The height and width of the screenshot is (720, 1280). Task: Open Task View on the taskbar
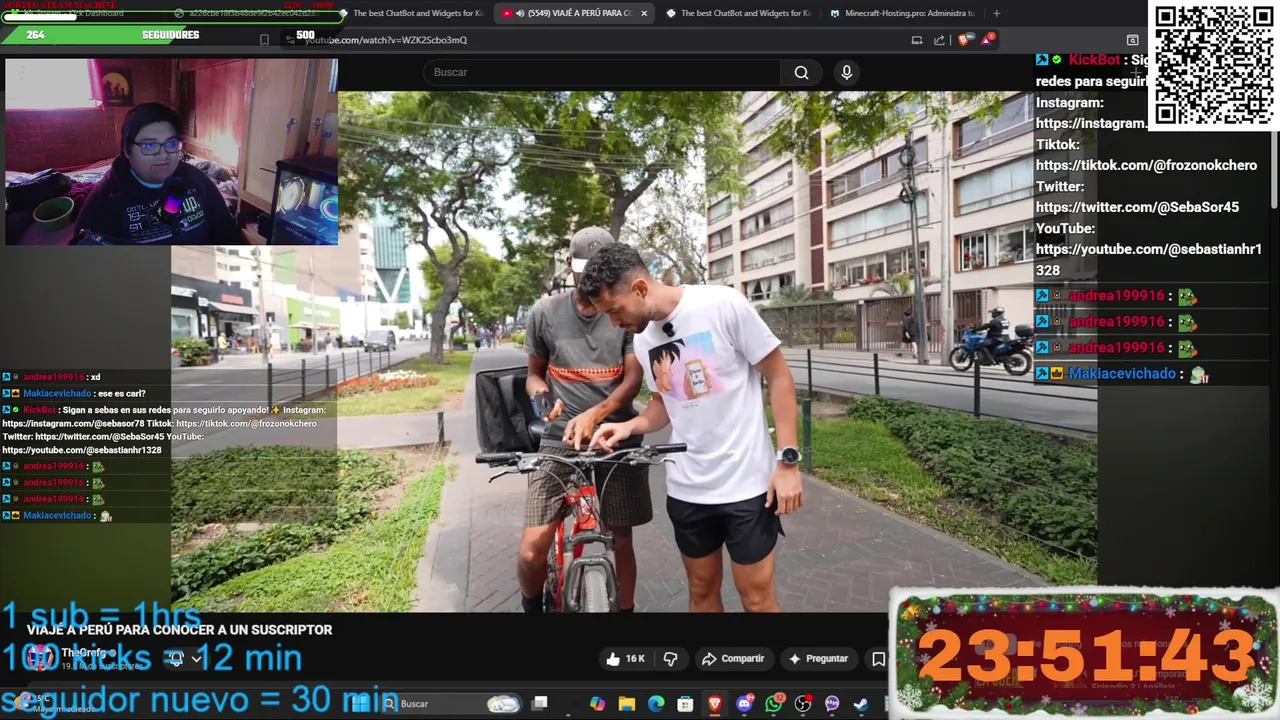pos(540,704)
